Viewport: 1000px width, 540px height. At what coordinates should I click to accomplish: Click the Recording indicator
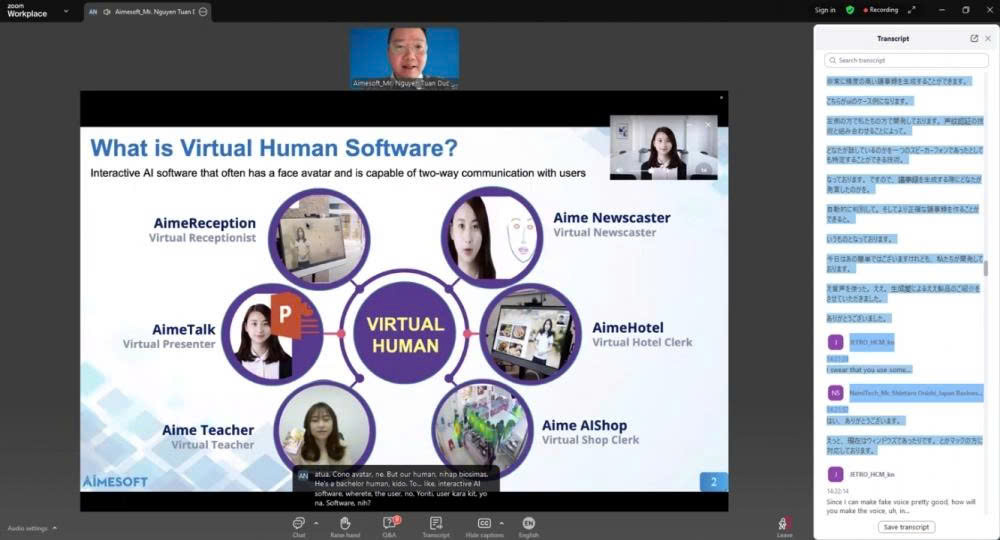pos(878,10)
